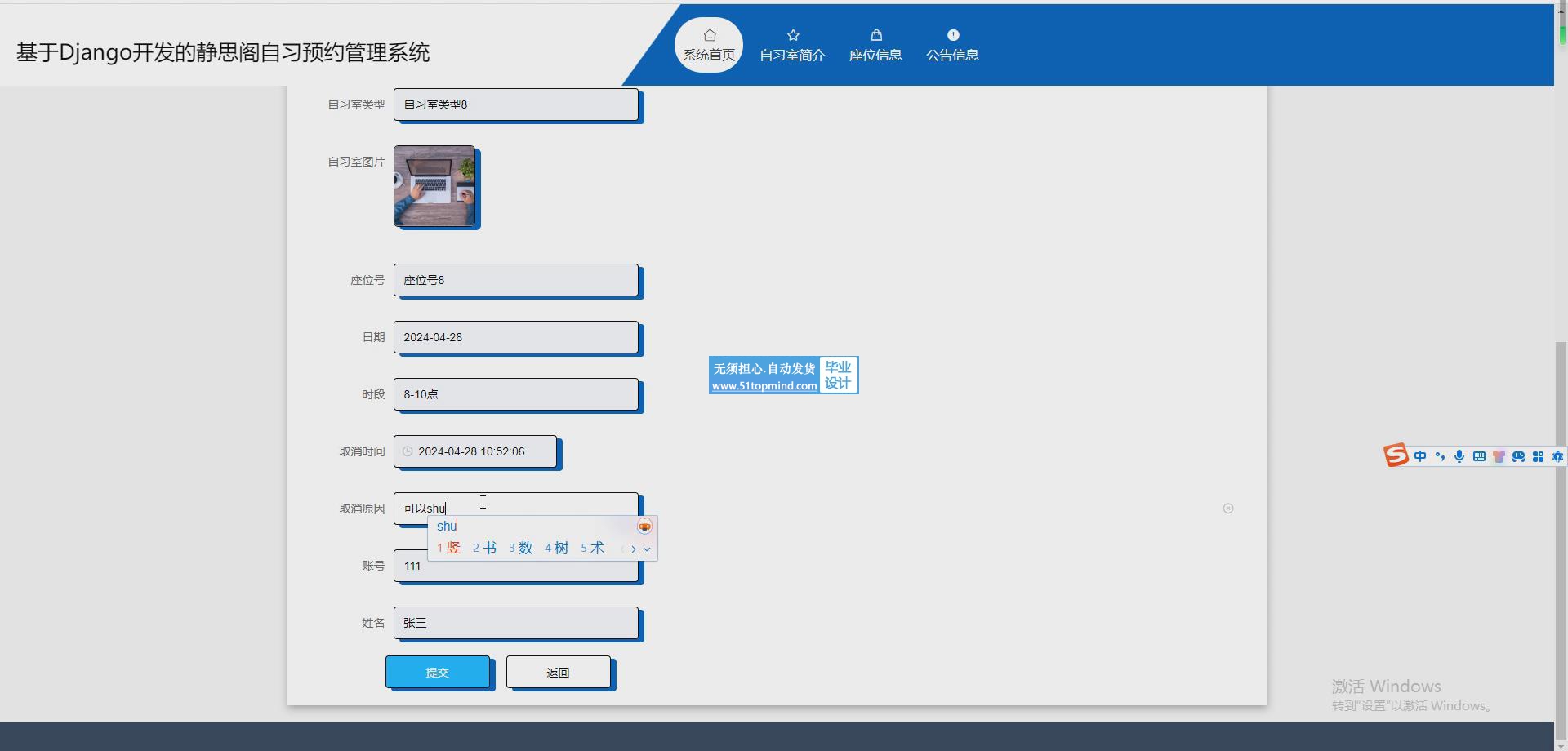Click the study room laptop image thumbnail
The image size is (1568, 751).
tap(434, 185)
